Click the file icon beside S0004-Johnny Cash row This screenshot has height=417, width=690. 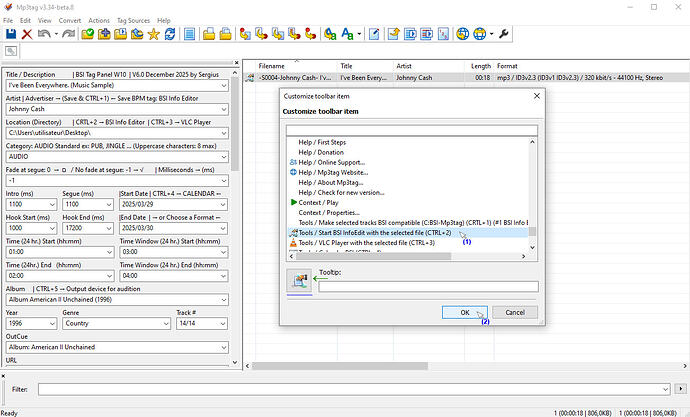pos(250,78)
